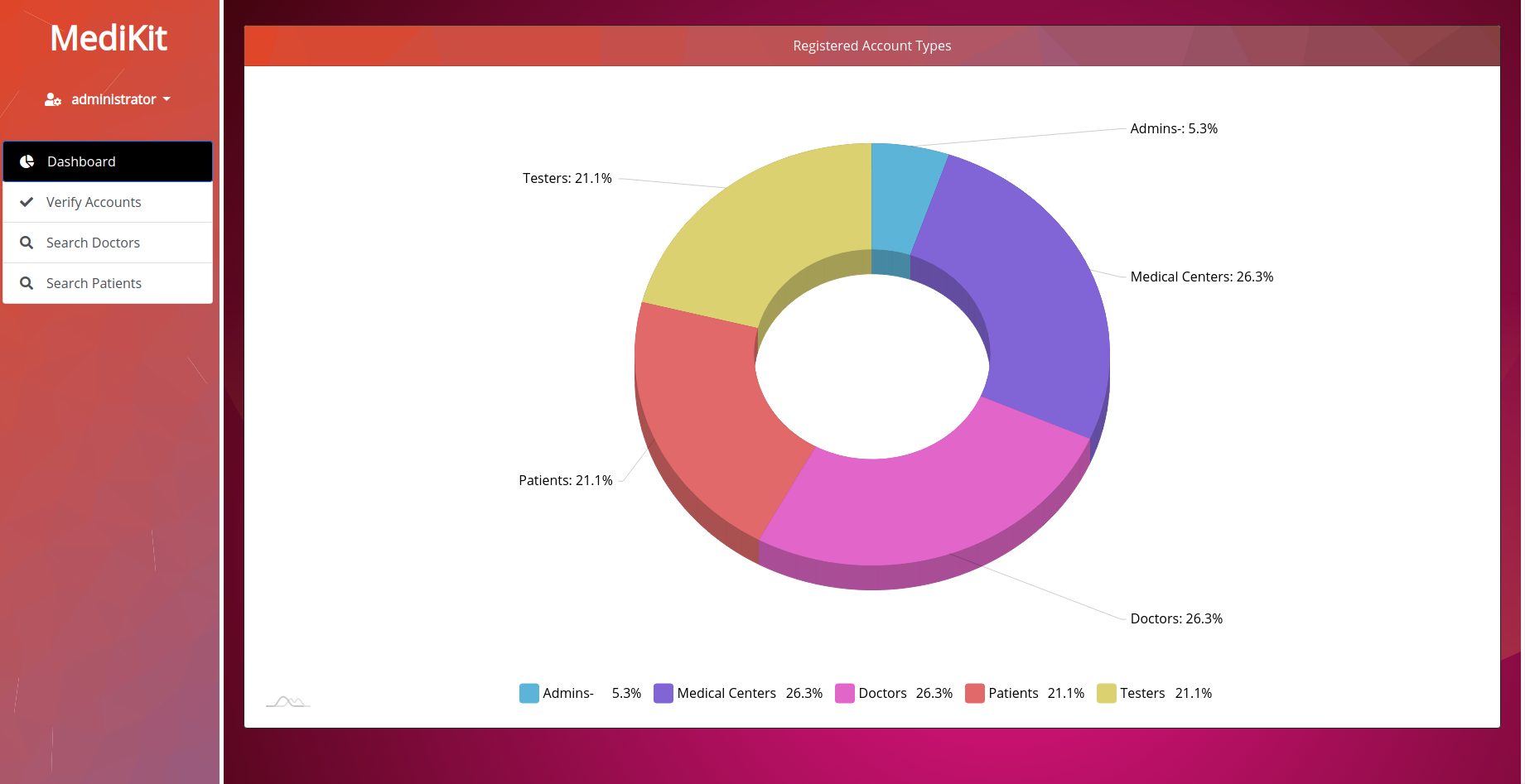Toggle the Patients legend swatch
Image resolution: width=1525 pixels, height=784 pixels.
[975, 693]
